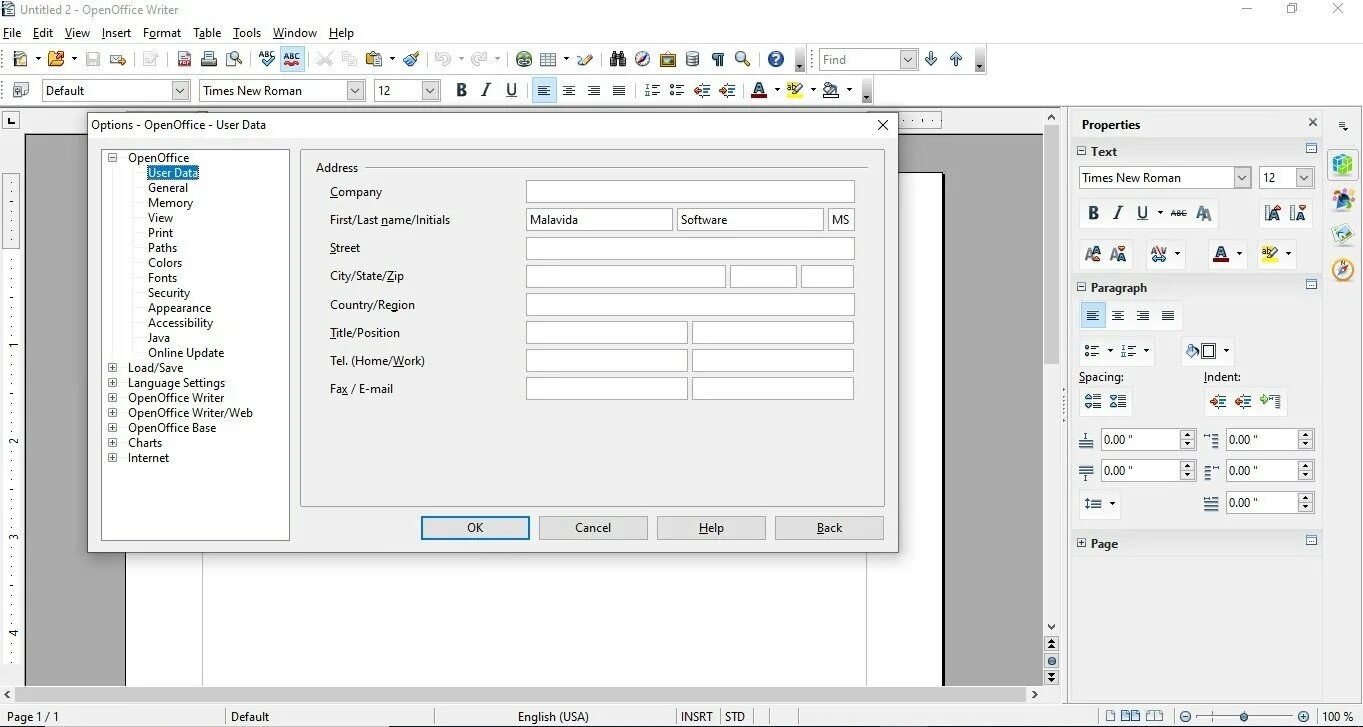Click Decrease Indent in the formatting toolbar
The height and width of the screenshot is (727, 1363).
tap(703, 90)
